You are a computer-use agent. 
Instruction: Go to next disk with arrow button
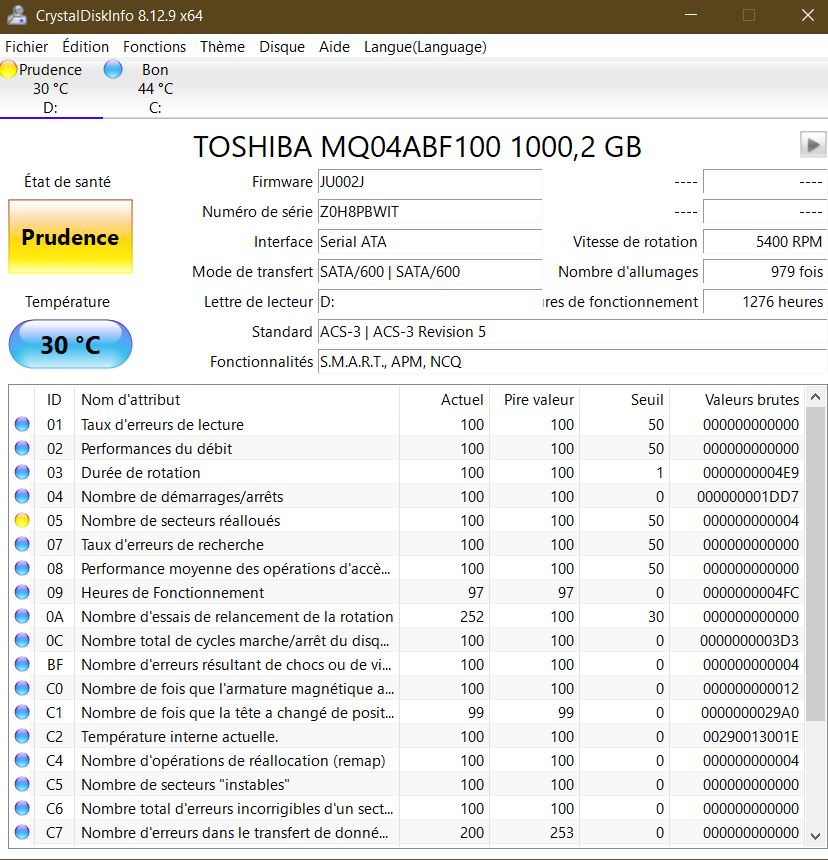pyautogui.click(x=813, y=145)
